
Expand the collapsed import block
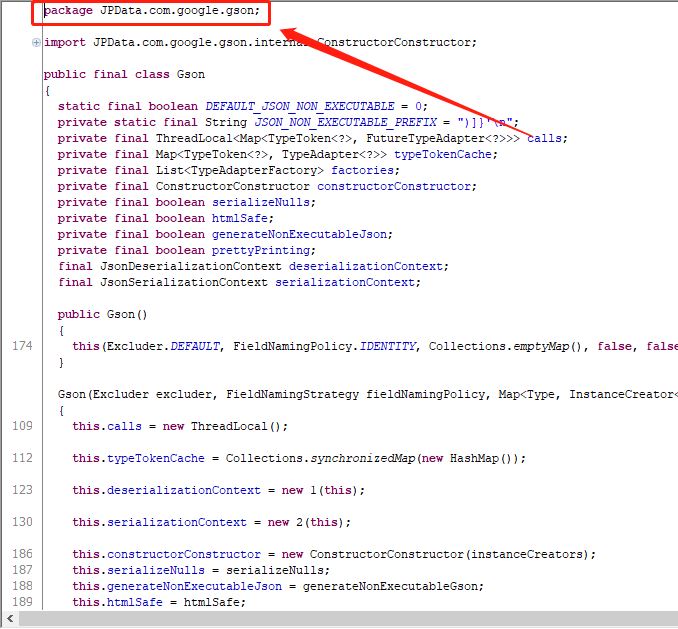(36, 42)
